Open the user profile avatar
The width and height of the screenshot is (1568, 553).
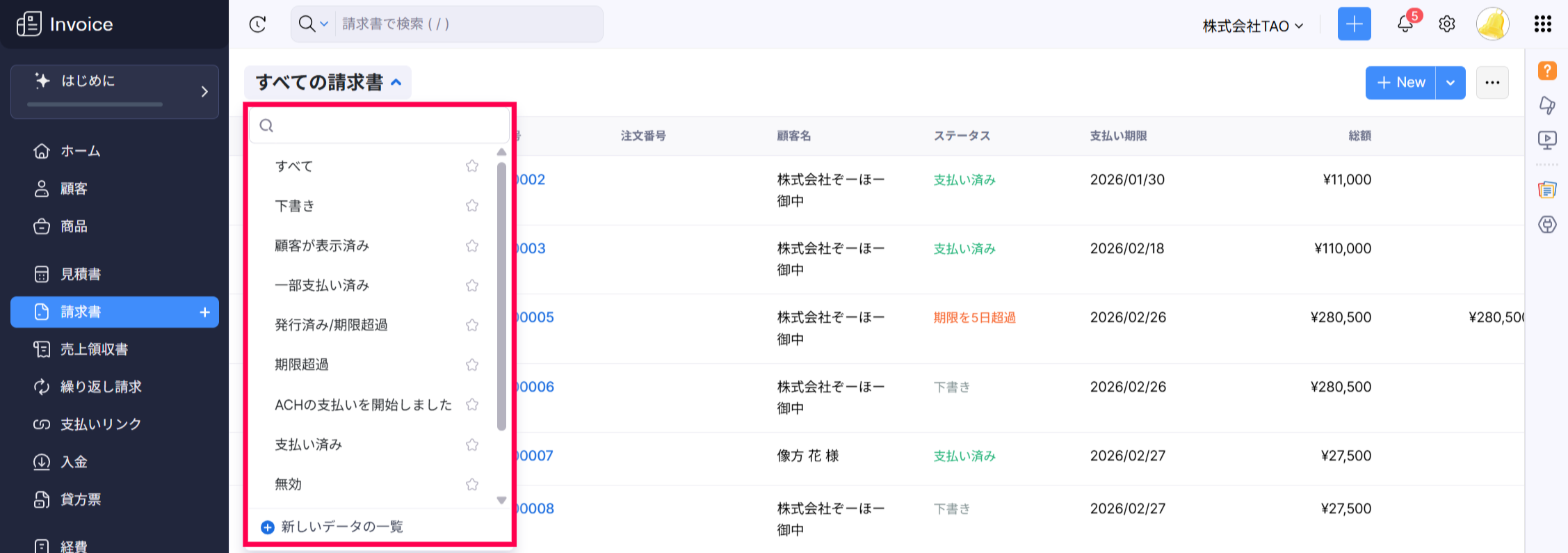tap(1493, 24)
